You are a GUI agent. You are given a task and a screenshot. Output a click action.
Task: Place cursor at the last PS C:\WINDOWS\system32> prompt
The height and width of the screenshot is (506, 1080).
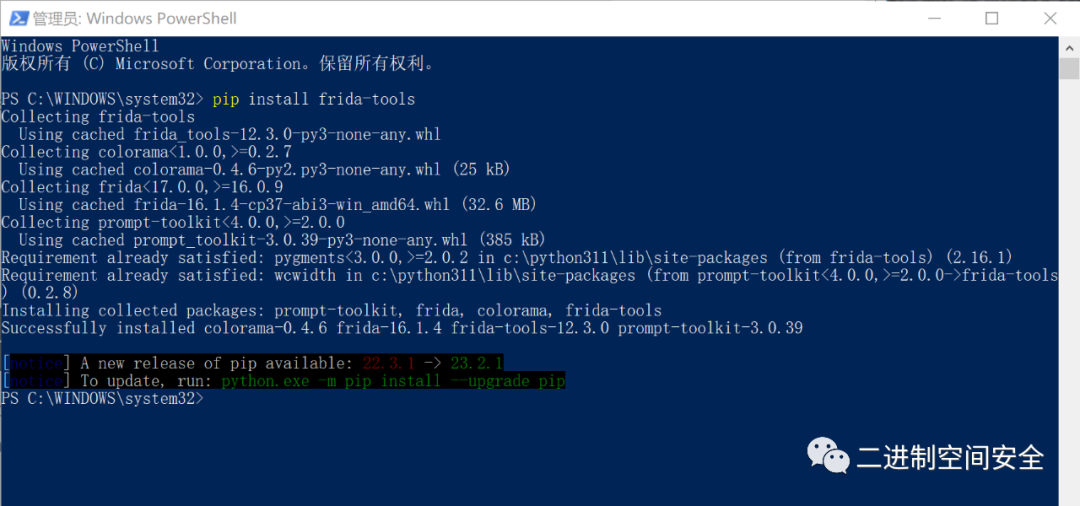pos(103,399)
